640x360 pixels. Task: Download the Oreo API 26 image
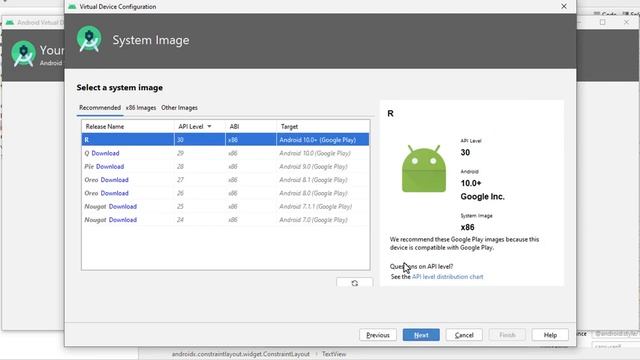(x=114, y=193)
